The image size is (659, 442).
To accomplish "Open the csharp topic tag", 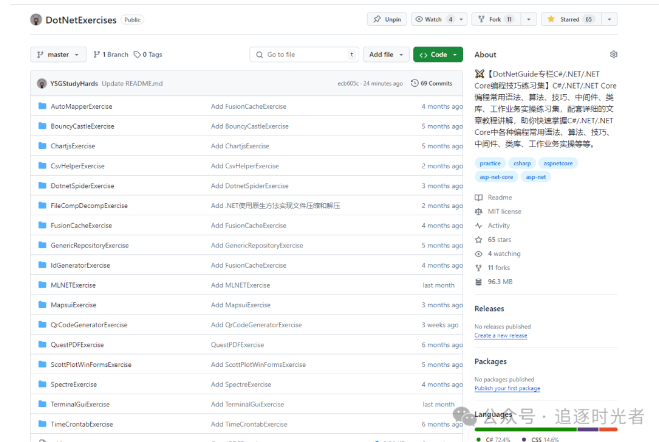I will click(x=522, y=163).
